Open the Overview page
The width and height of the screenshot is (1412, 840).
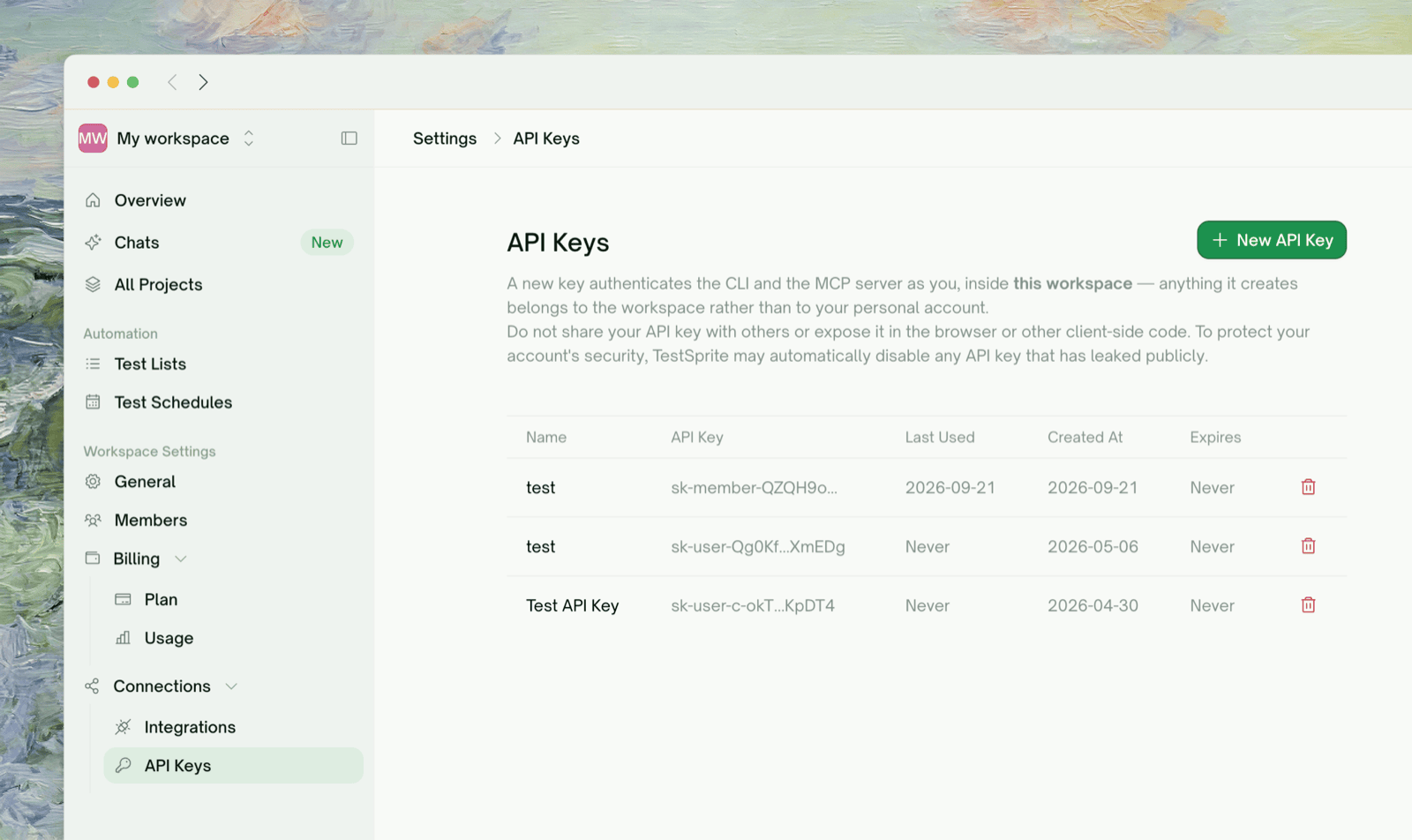tap(150, 200)
